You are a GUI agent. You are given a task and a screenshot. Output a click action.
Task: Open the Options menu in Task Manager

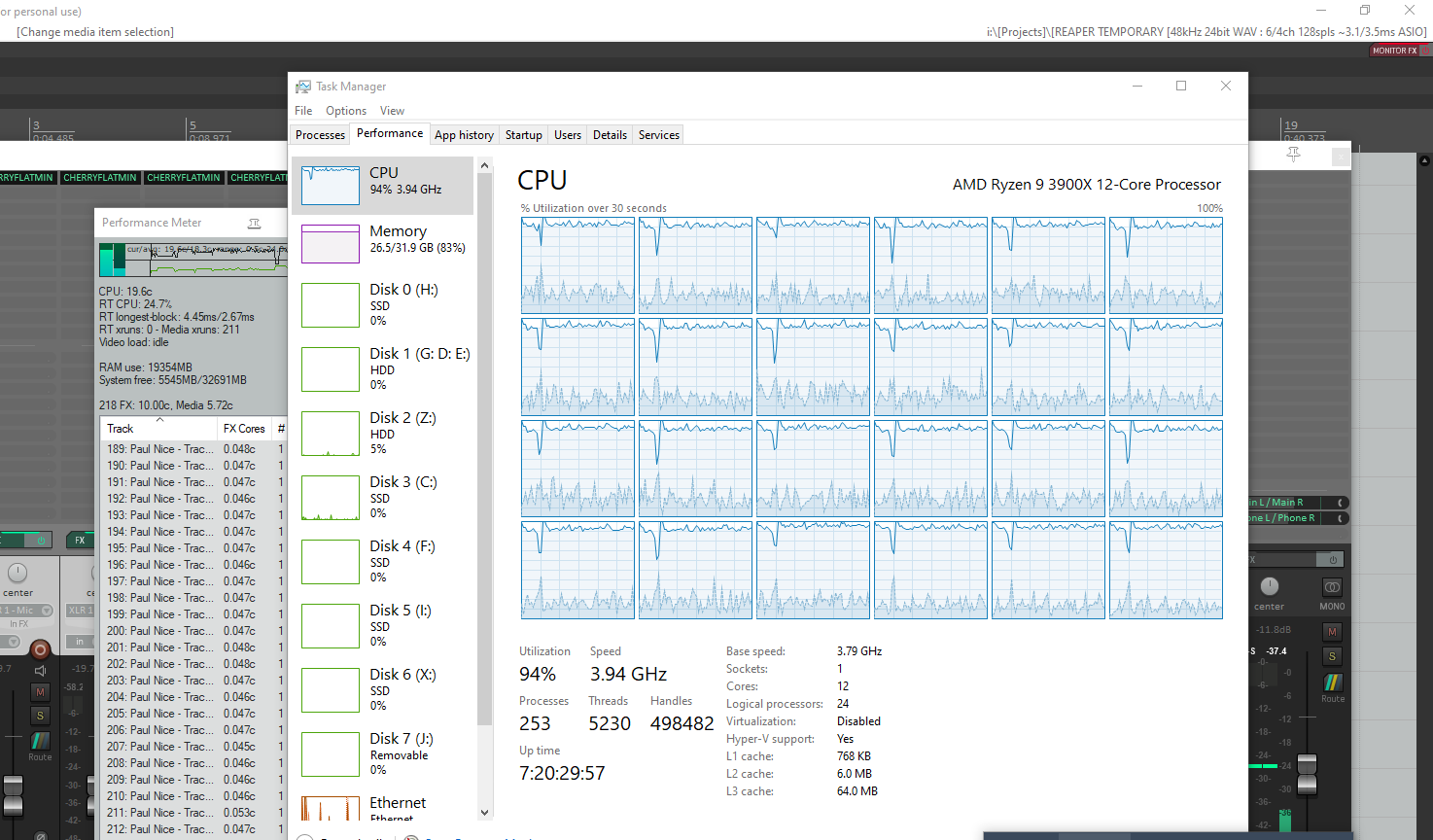[346, 111]
